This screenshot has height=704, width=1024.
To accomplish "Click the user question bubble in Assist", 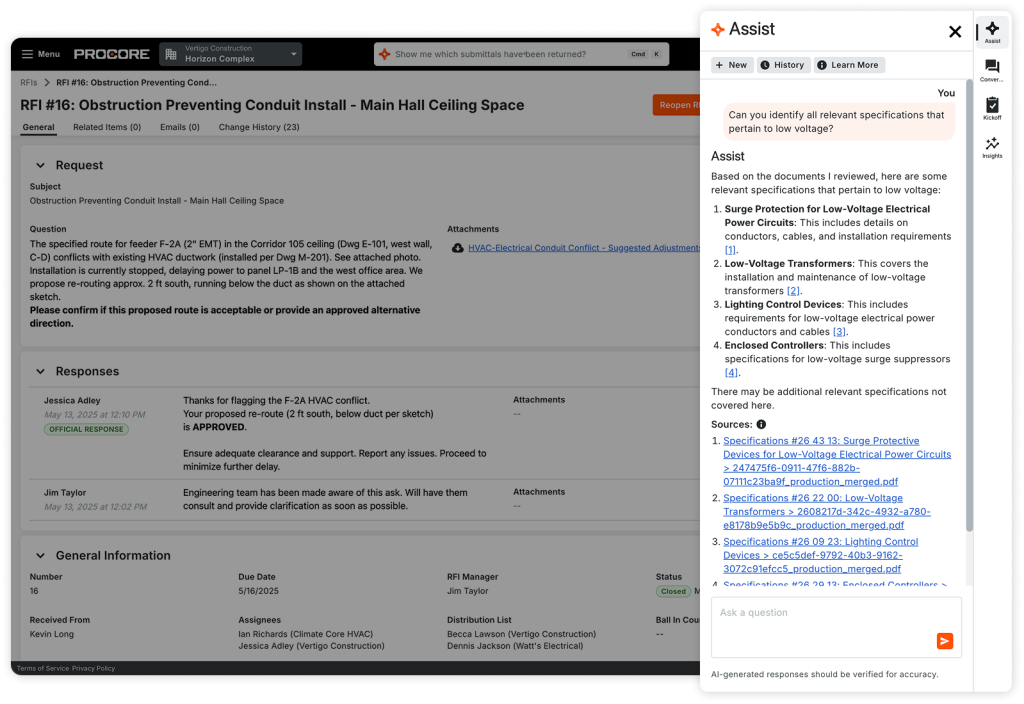I will [839, 122].
